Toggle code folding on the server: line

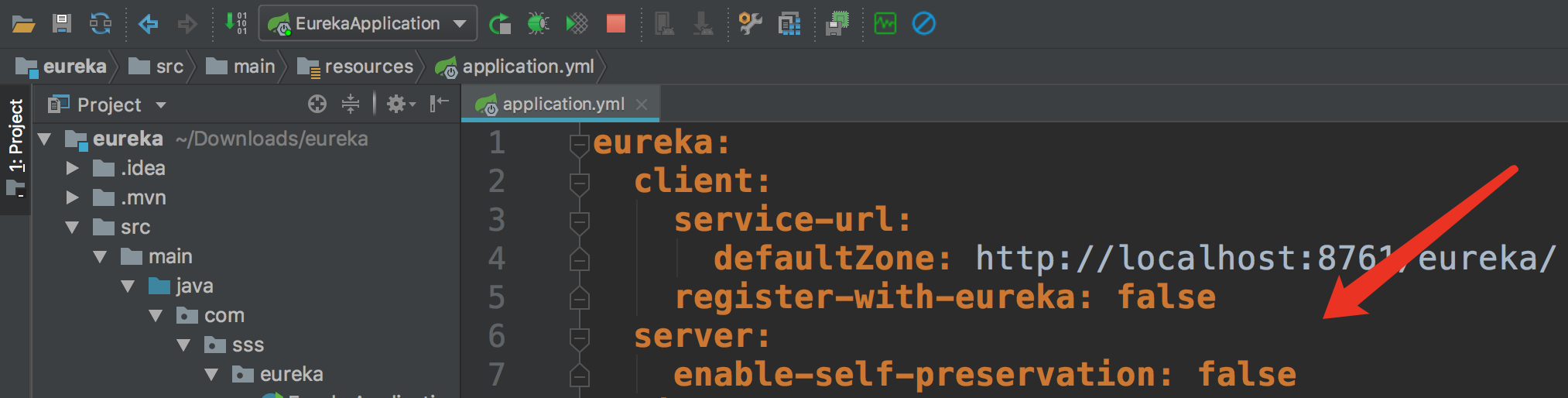[579, 337]
